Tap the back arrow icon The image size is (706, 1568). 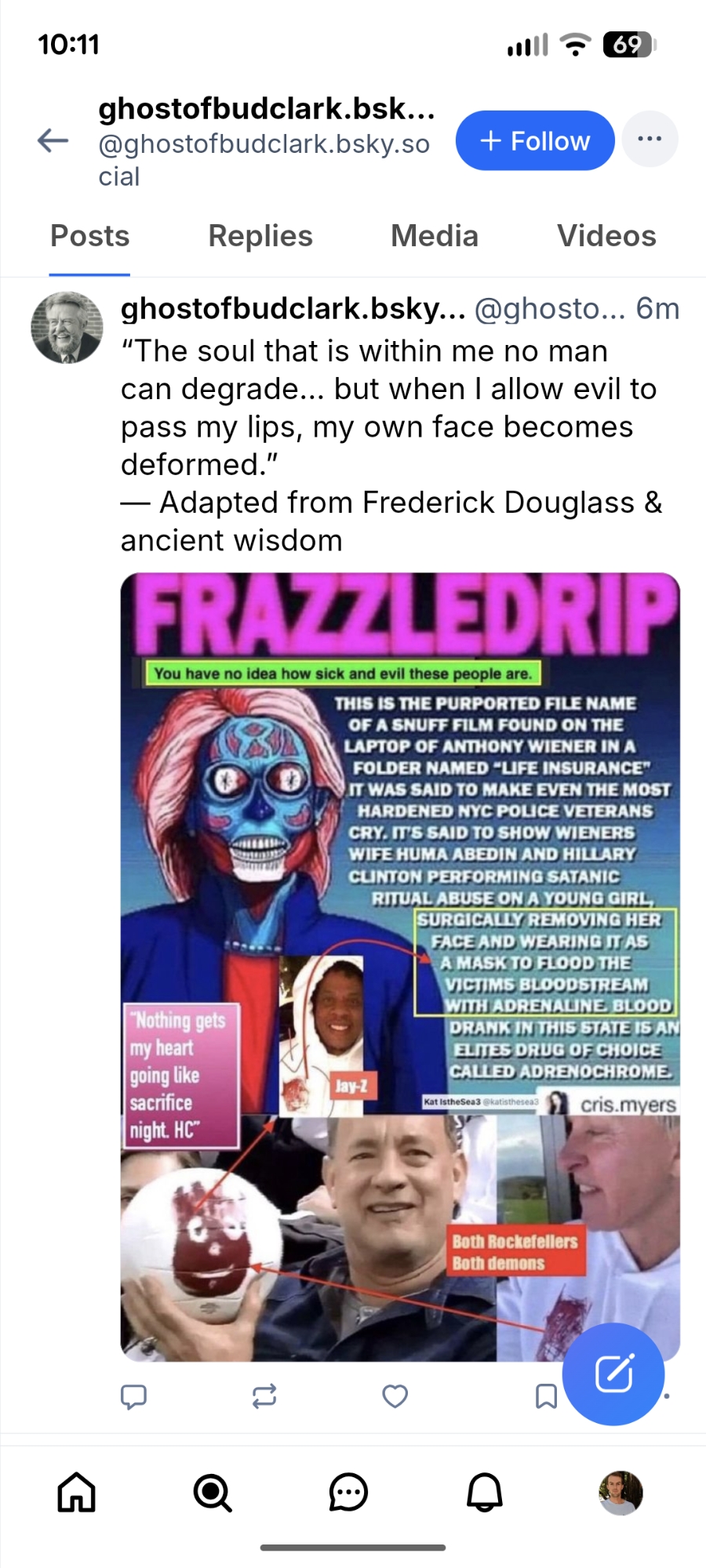coord(53,140)
